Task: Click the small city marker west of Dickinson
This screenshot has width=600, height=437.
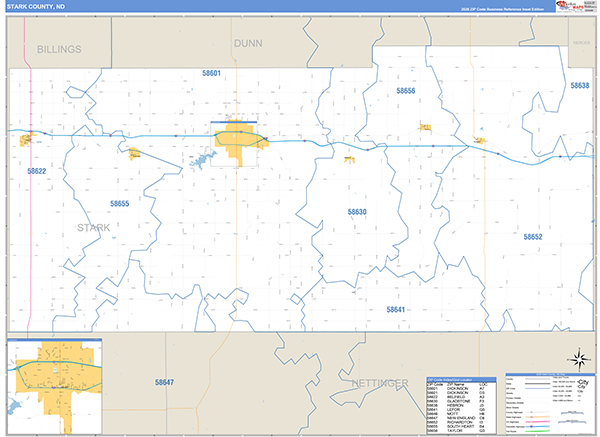Action: (134, 153)
